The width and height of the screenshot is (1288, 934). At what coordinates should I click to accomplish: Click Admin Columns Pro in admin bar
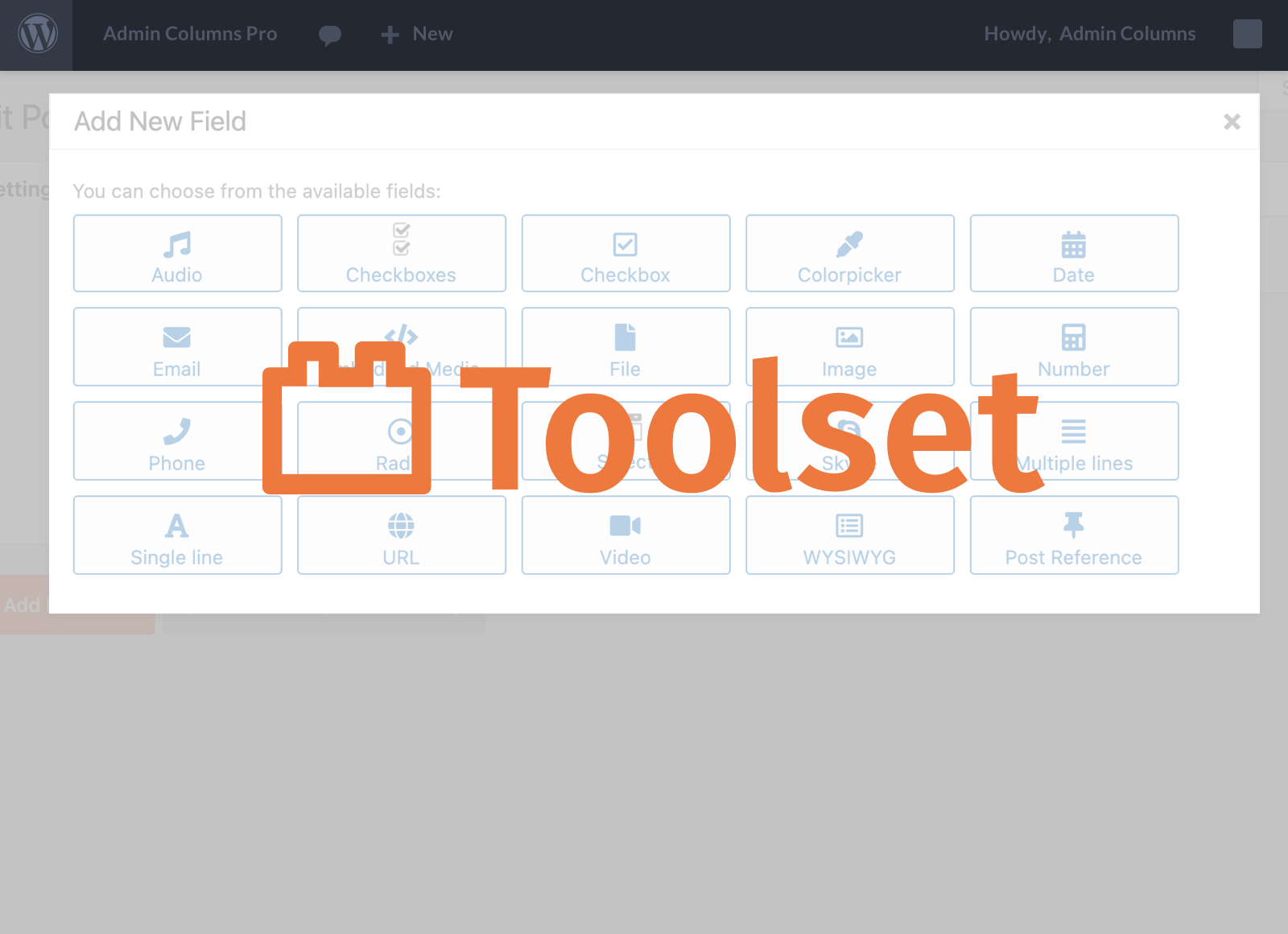coord(190,34)
